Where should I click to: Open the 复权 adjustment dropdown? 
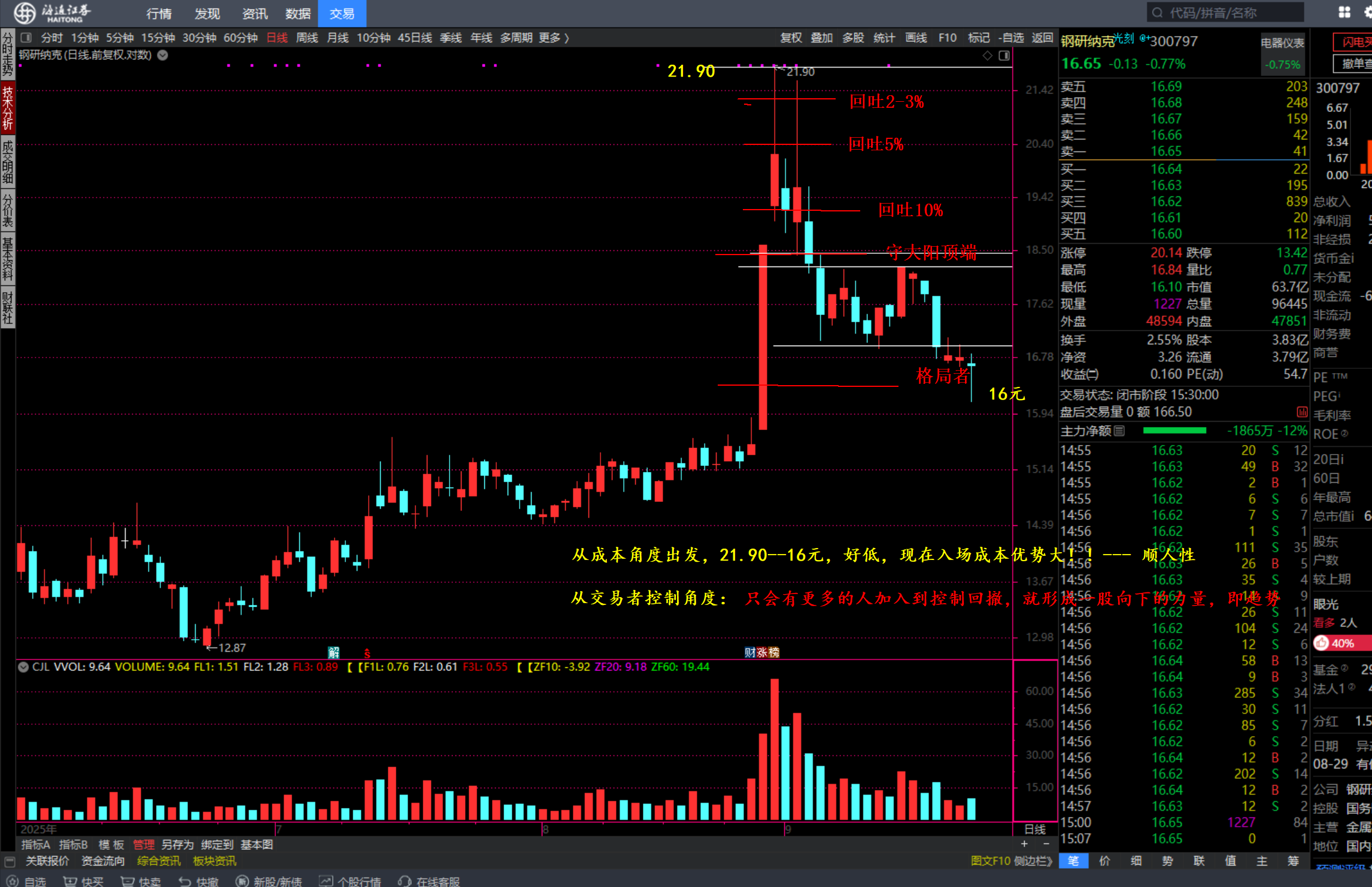coord(791,38)
